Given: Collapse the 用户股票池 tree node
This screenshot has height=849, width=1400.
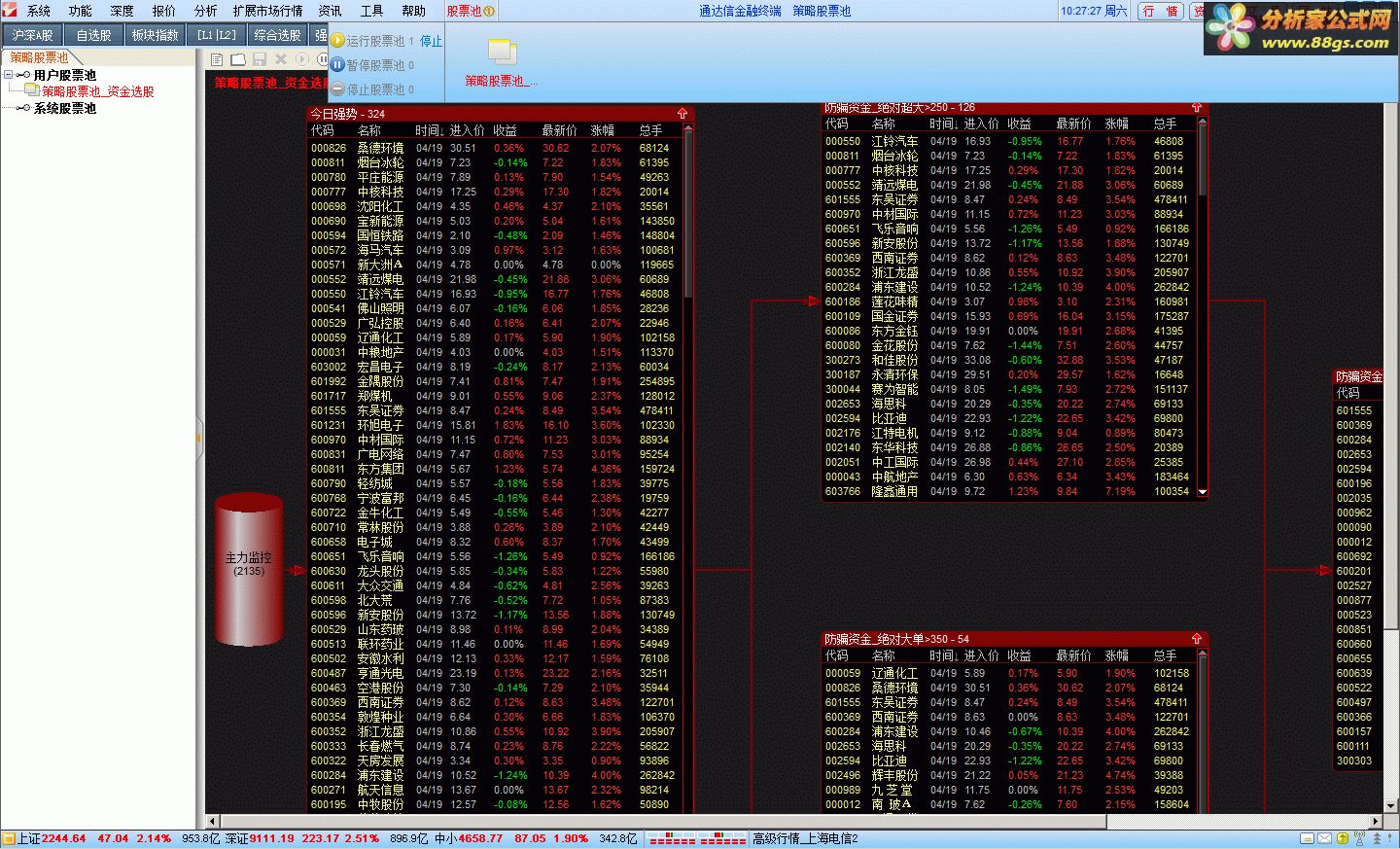Looking at the screenshot, I should 8,75.
